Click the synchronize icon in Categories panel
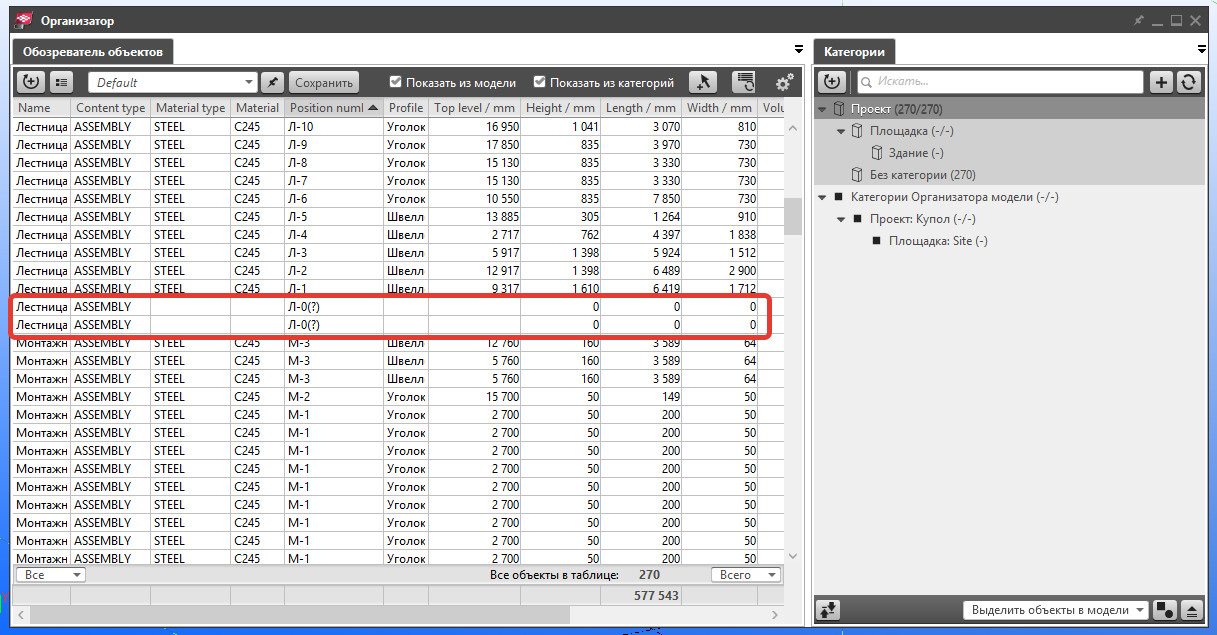Screen dimensions: 1217x635 1188,83
